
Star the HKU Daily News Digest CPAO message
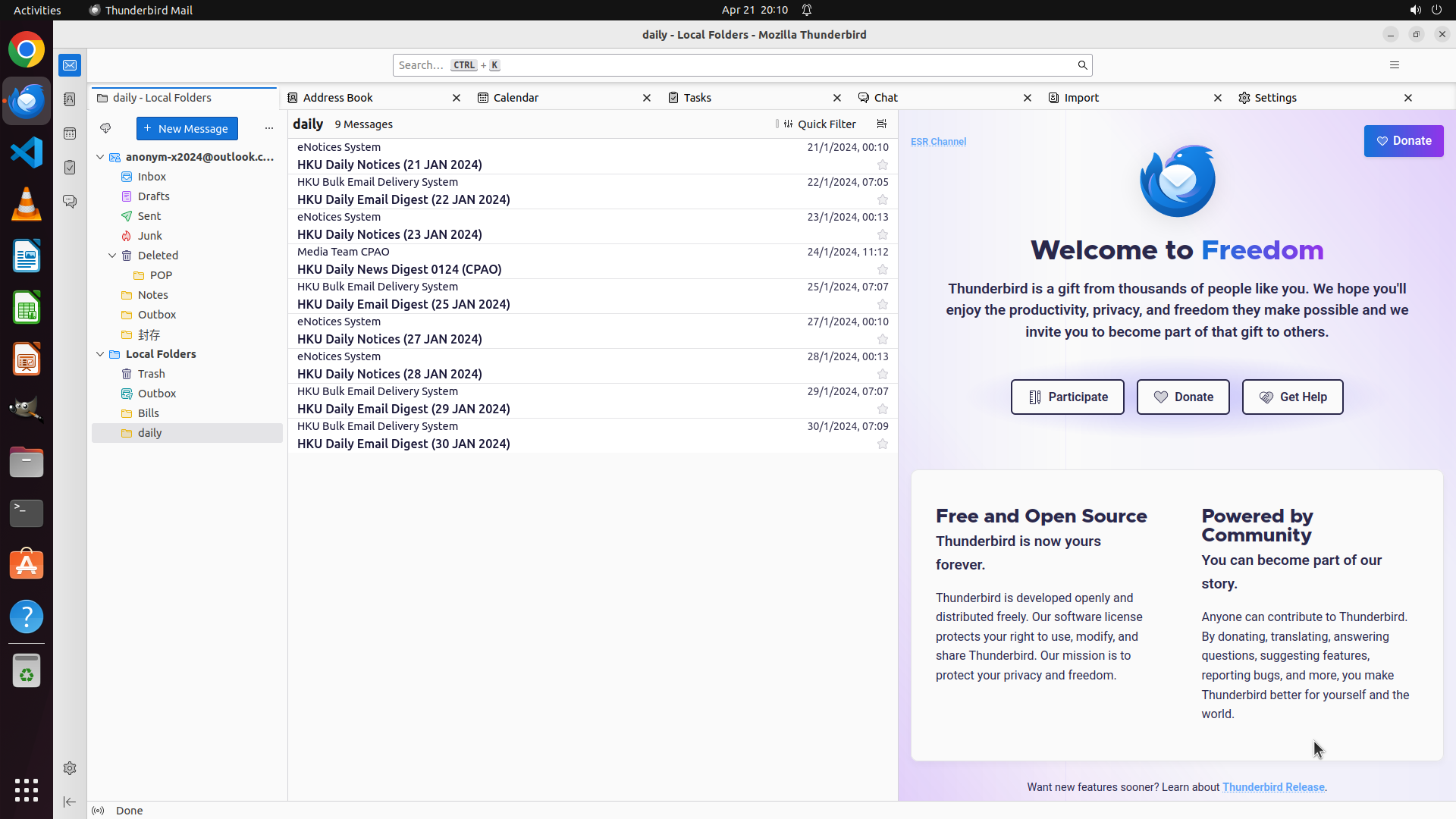882,269
